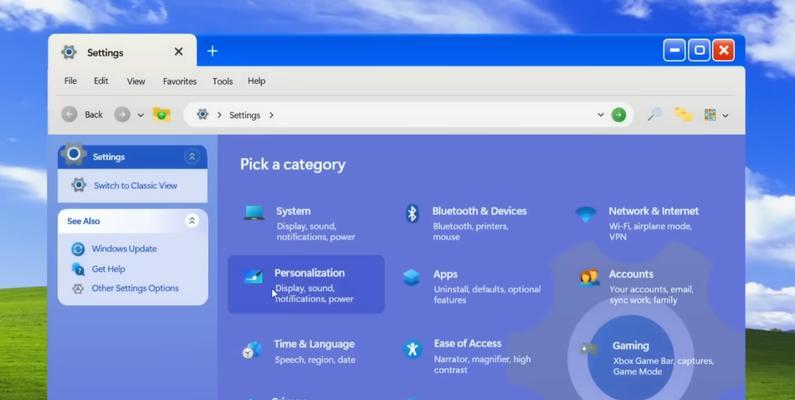Click the Gaming controller icon
Image resolution: width=795 pixels, height=400 pixels.
point(589,349)
